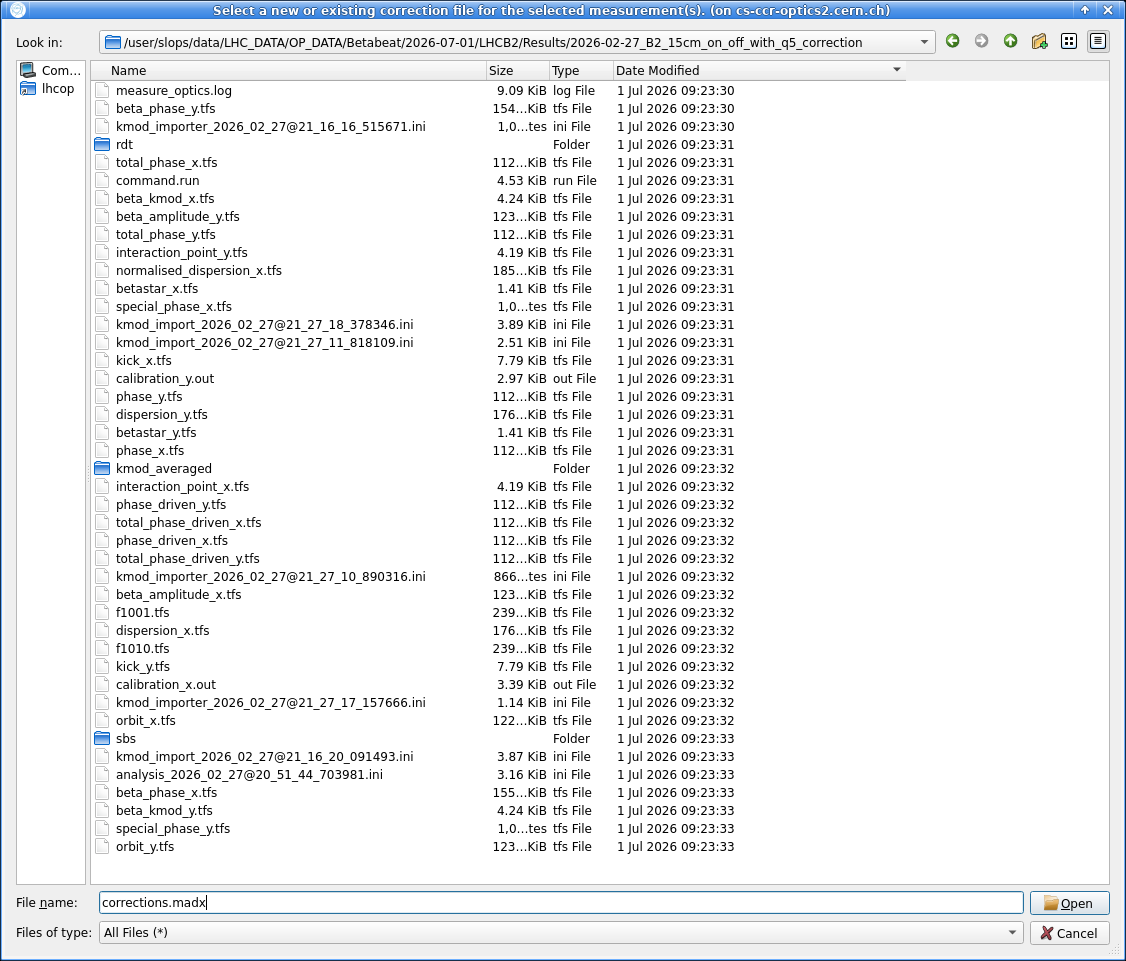Click the Open button
Screen dimensions: 1126x961
pyautogui.click(x=1069, y=903)
